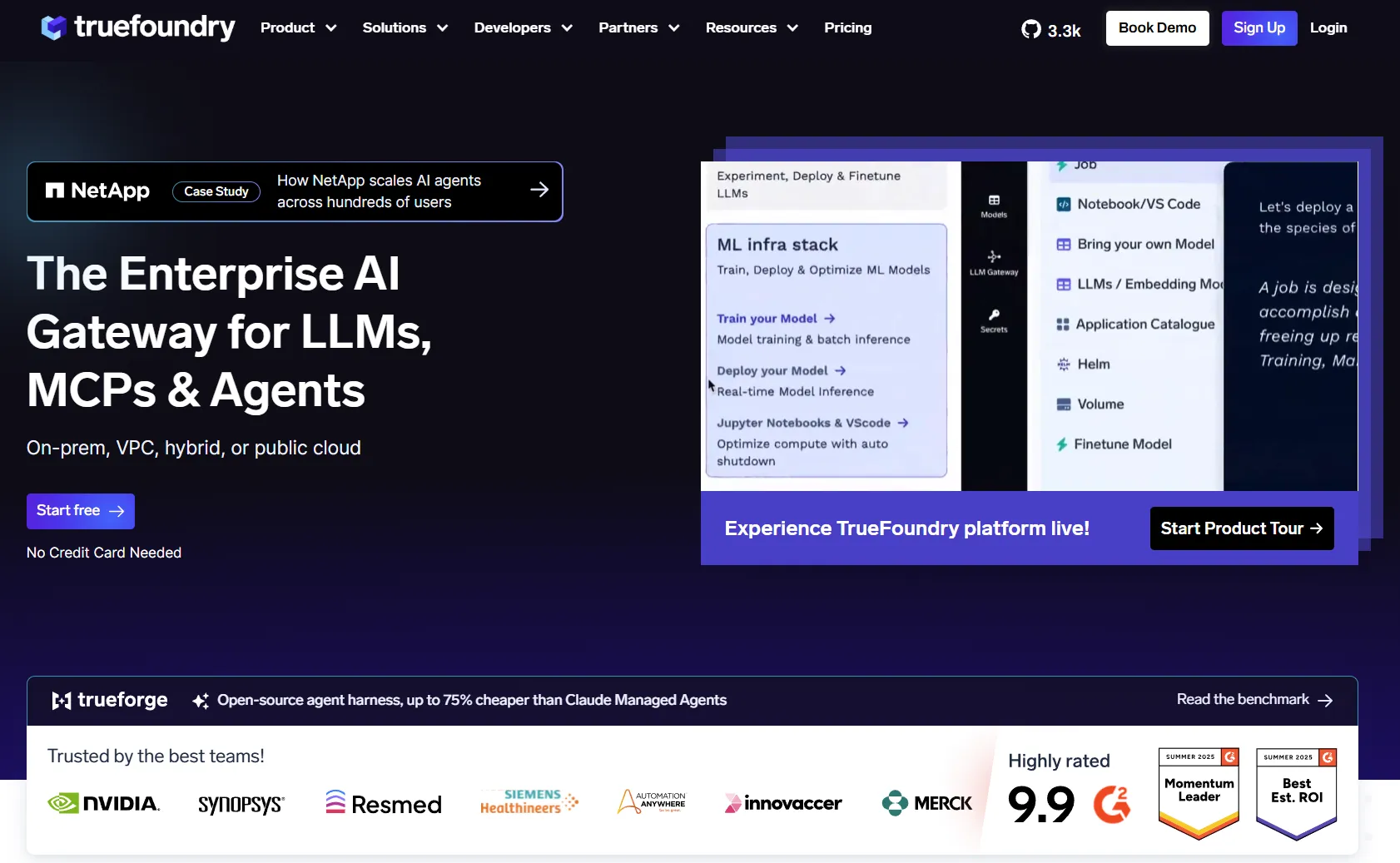
Task: Click 'Open-source agent harness' banner text
Action: (472, 700)
